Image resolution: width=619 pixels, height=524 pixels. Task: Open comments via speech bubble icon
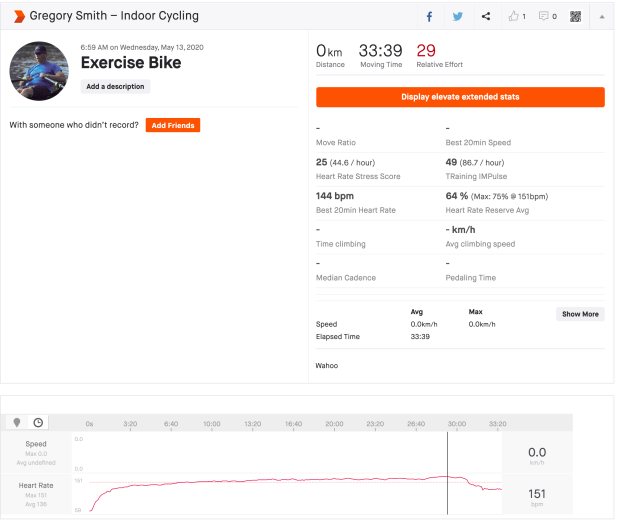[x=547, y=16]
